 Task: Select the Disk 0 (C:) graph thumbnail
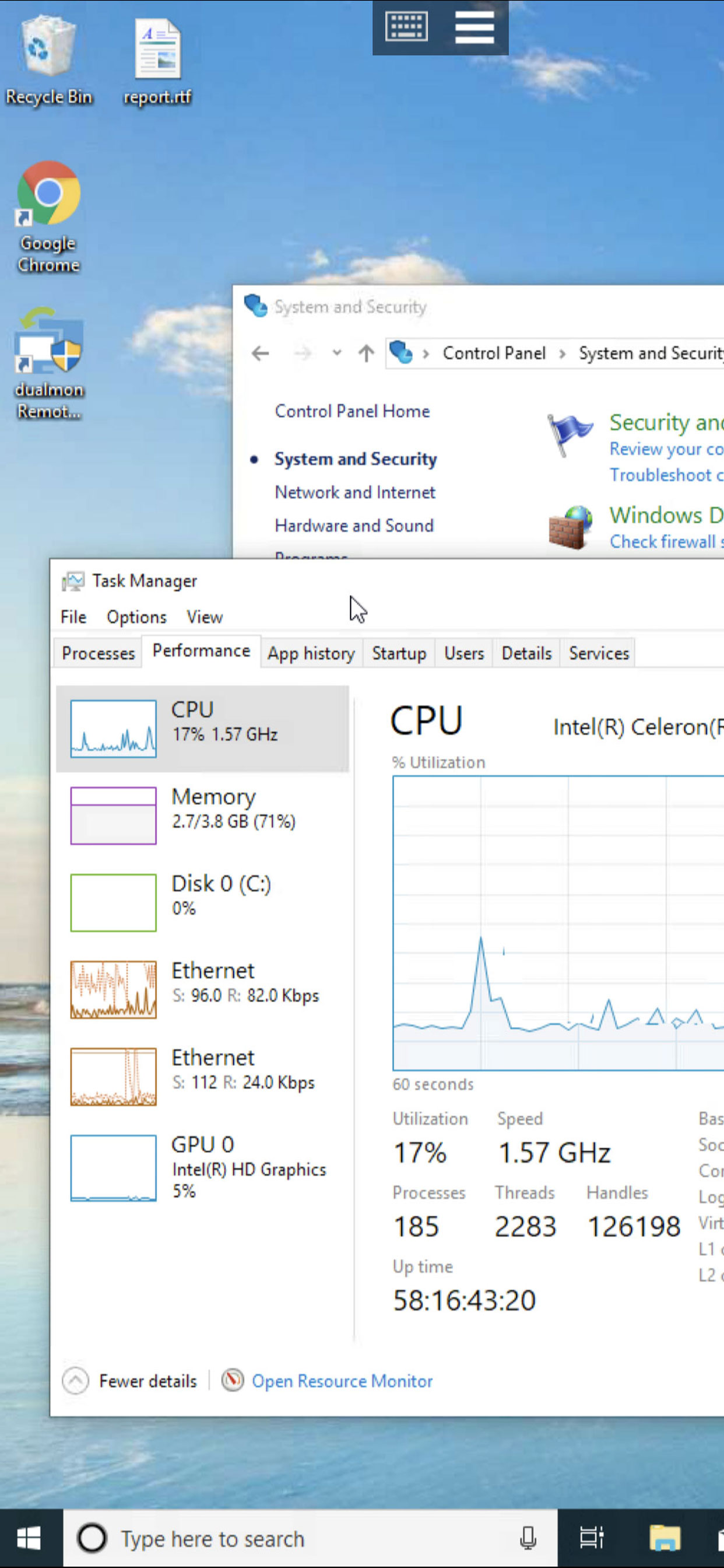[x=113, y=902]
